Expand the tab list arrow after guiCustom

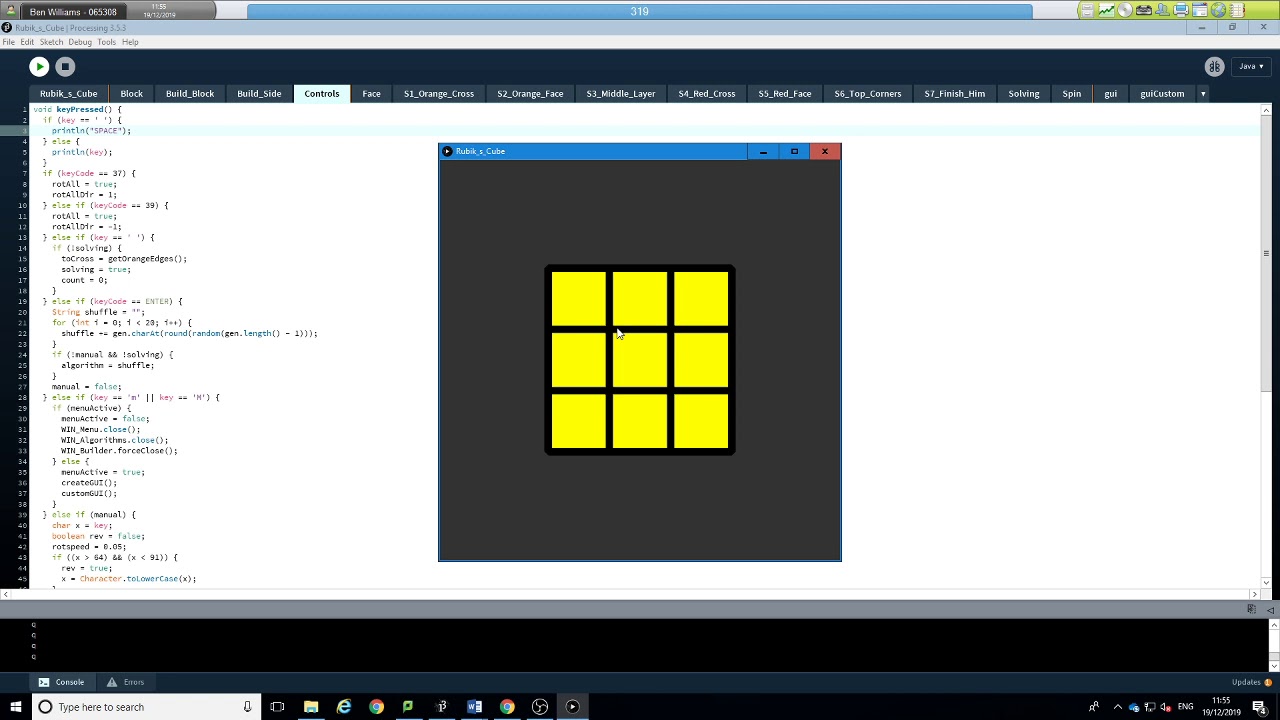coord(1203,94)
